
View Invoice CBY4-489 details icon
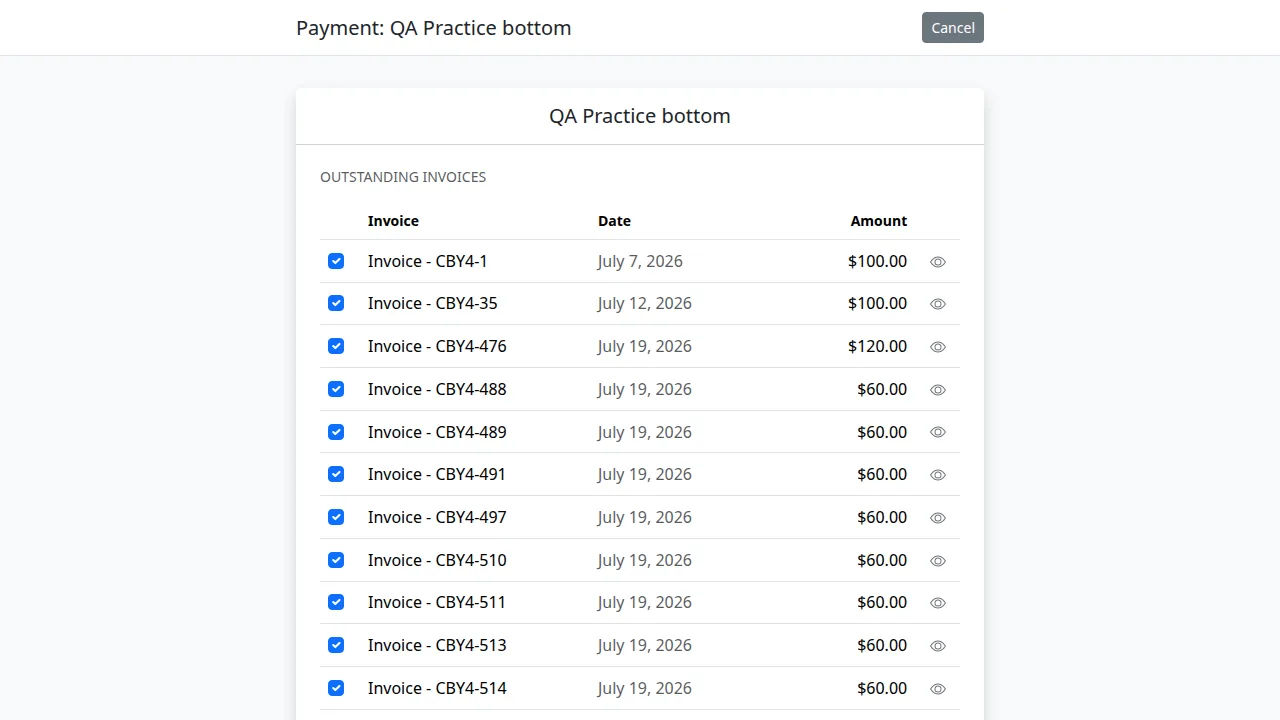(x=938, y=432)
